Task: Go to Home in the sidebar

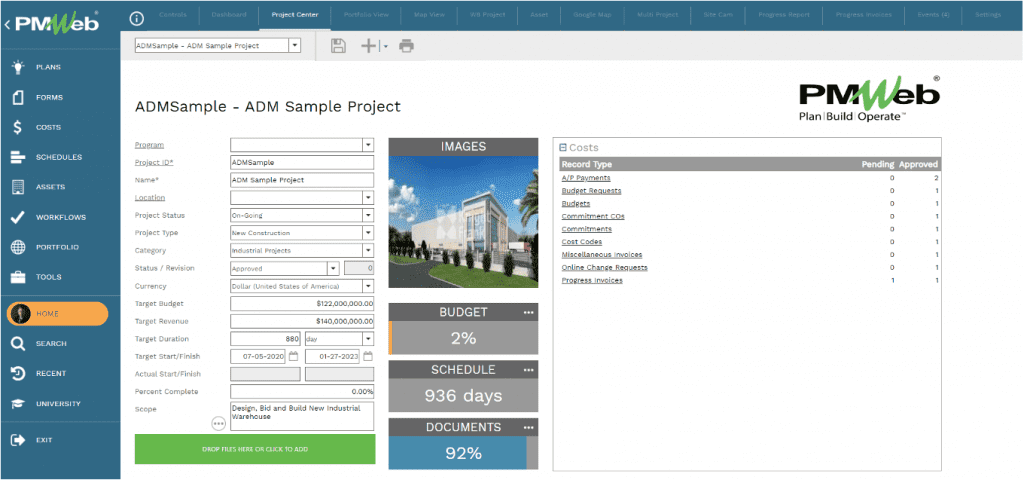Action: click(x=57, y=314)
